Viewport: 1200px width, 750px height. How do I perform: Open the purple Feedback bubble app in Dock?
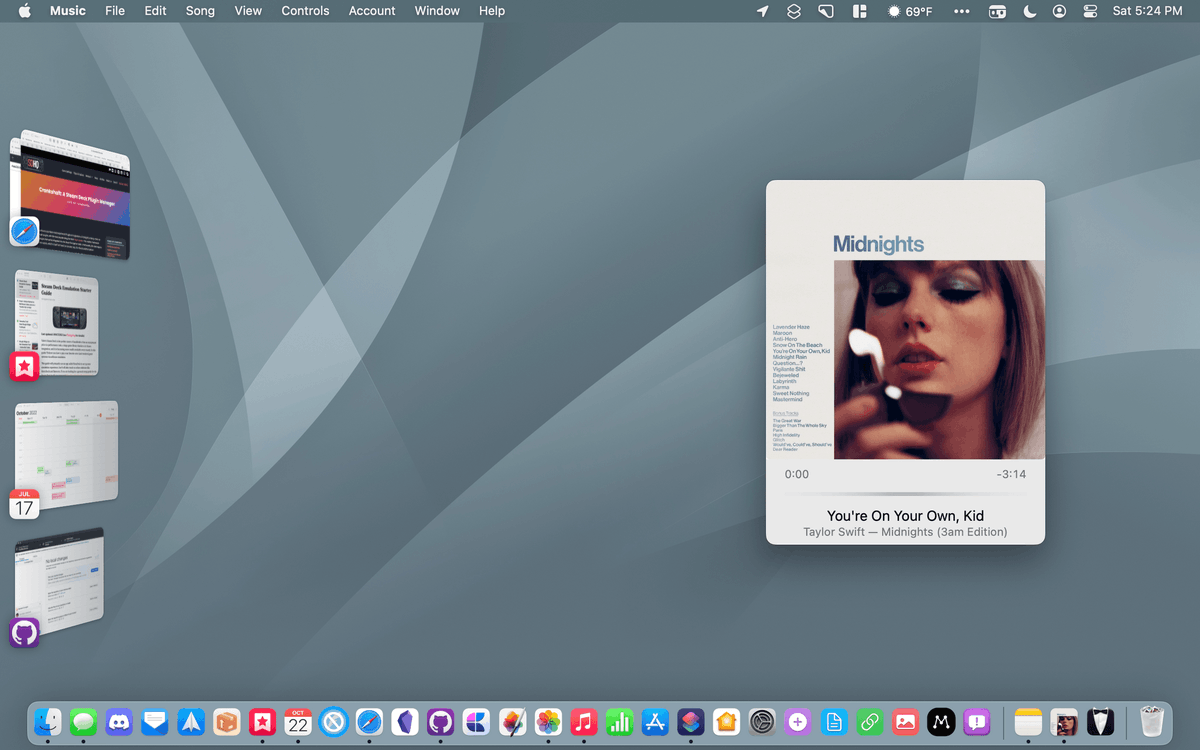pyautogui.click(x=977, y=721)
